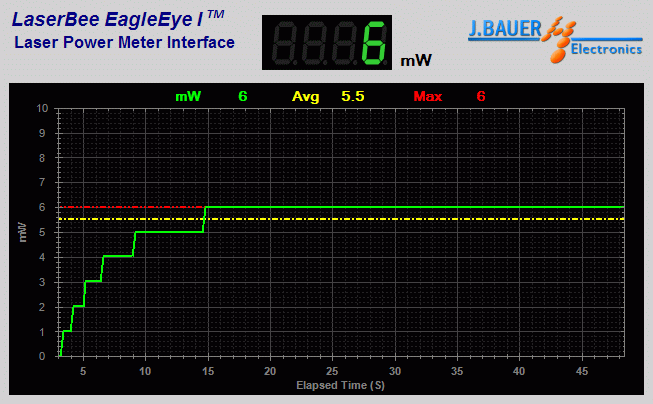Image resolution: width=653 pixels, height=404 pixels.
Task: Click the 'mW' unit label beside the display
Action: pos(416,61)
